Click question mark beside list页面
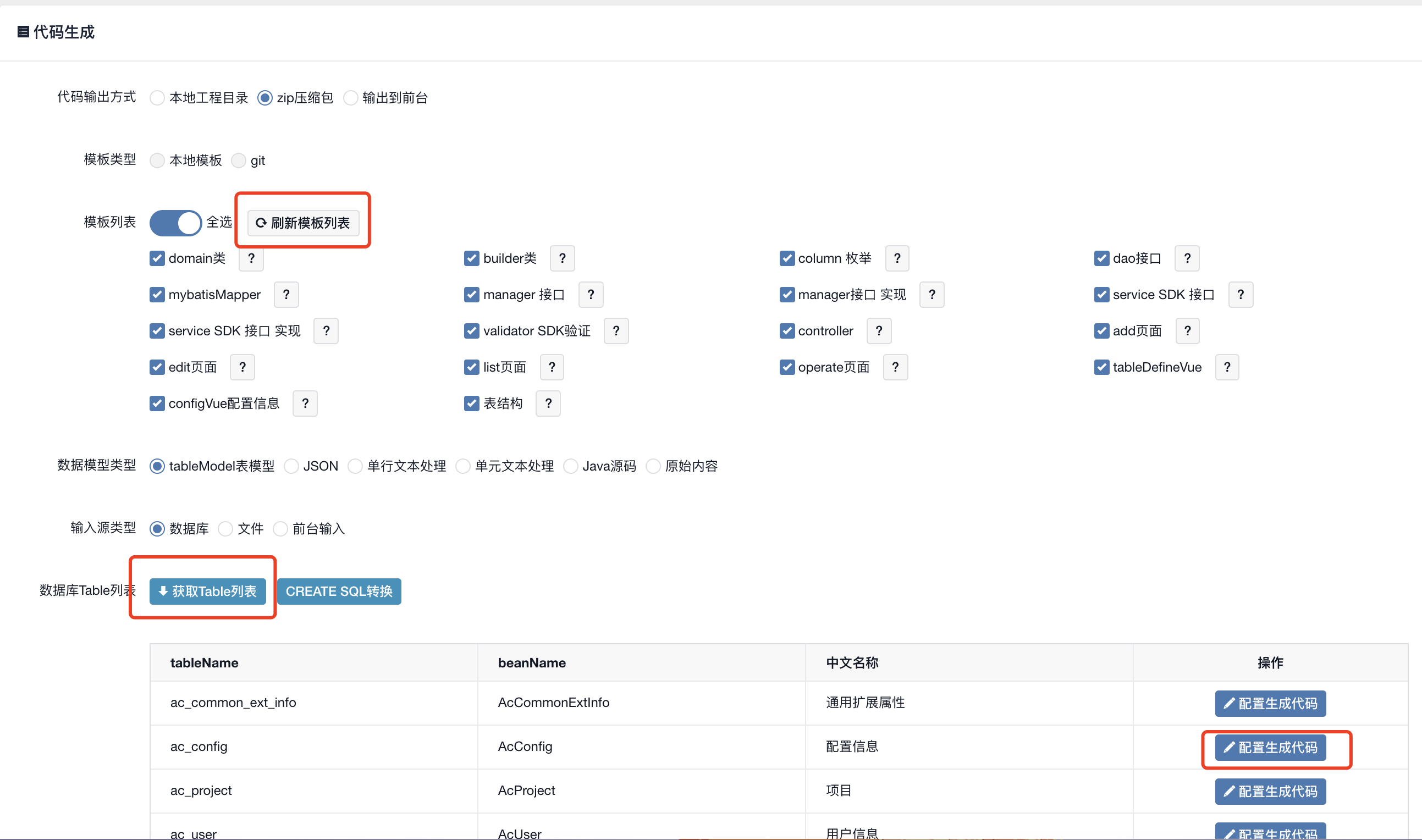 tap(552, 367)
